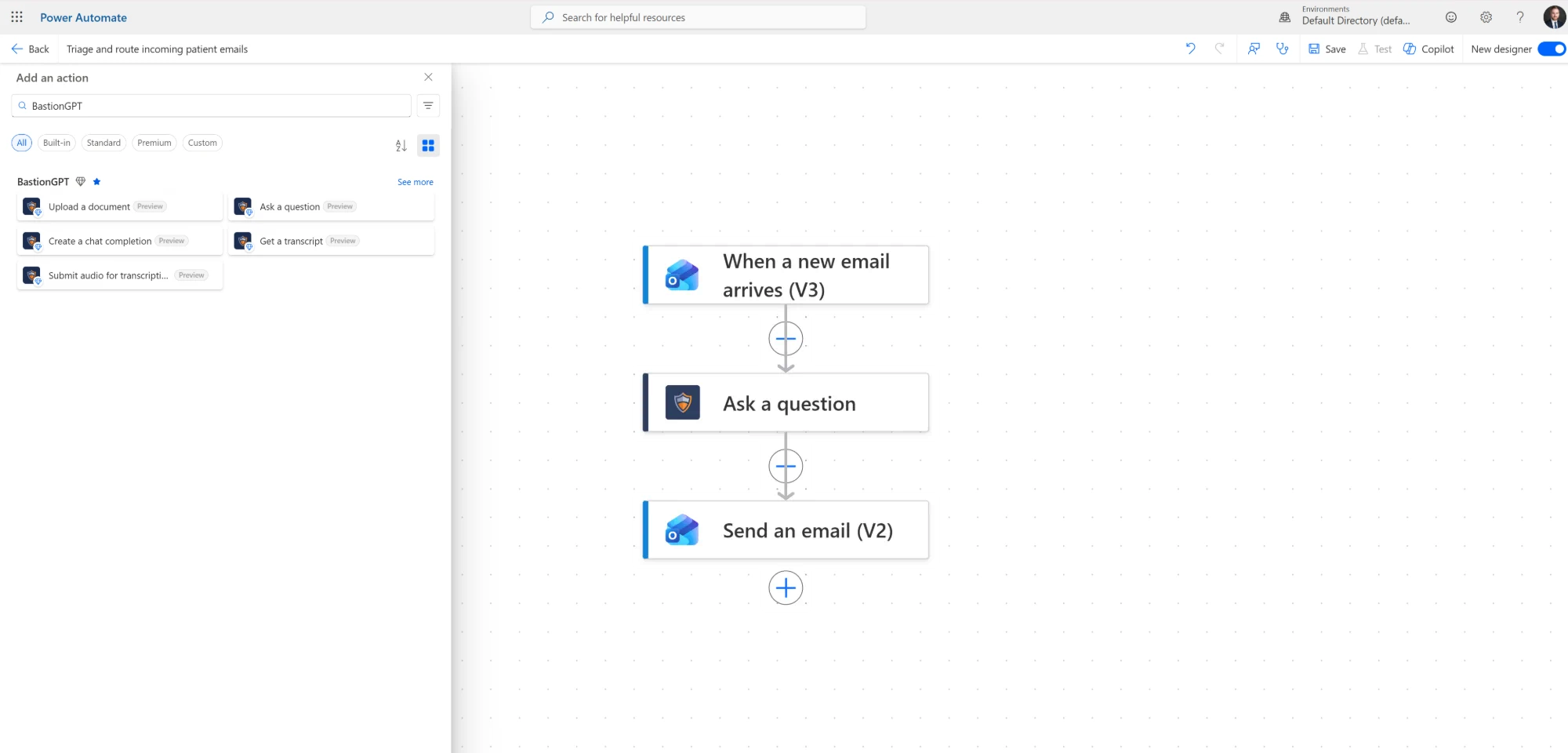The height and width of the screenshot is (753, 1568).
Task: Click the Outlook icon on the trigger card
Action: (x=682, y=275)
